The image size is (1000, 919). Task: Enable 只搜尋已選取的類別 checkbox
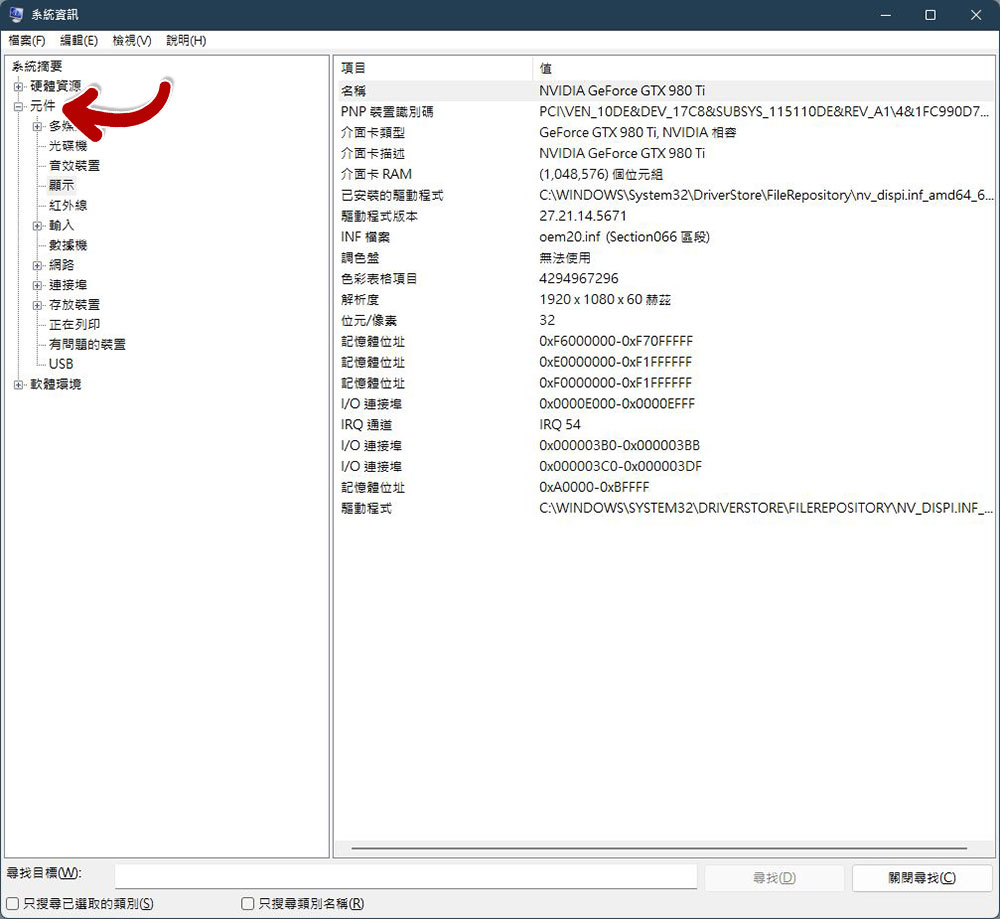pyautogui.click(x=13, y=903)
